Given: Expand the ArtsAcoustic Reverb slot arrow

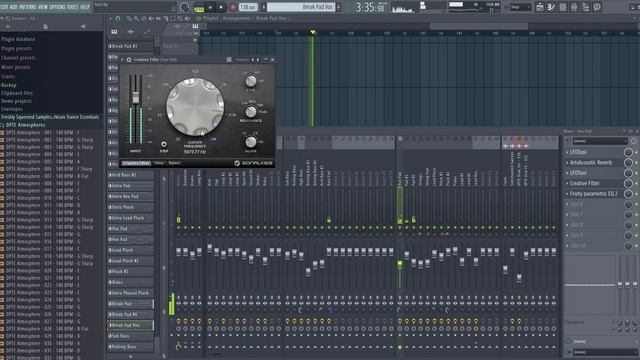Looking at the screenshot, I should (x=567, y=162).
